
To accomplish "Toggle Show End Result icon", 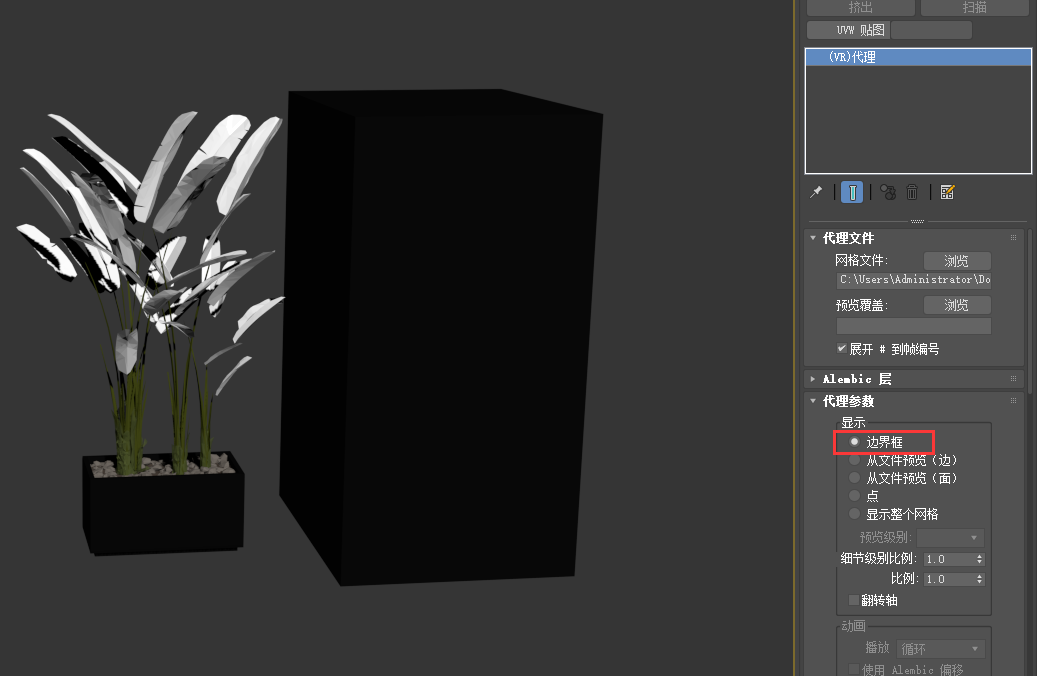I will click(852, 192).
